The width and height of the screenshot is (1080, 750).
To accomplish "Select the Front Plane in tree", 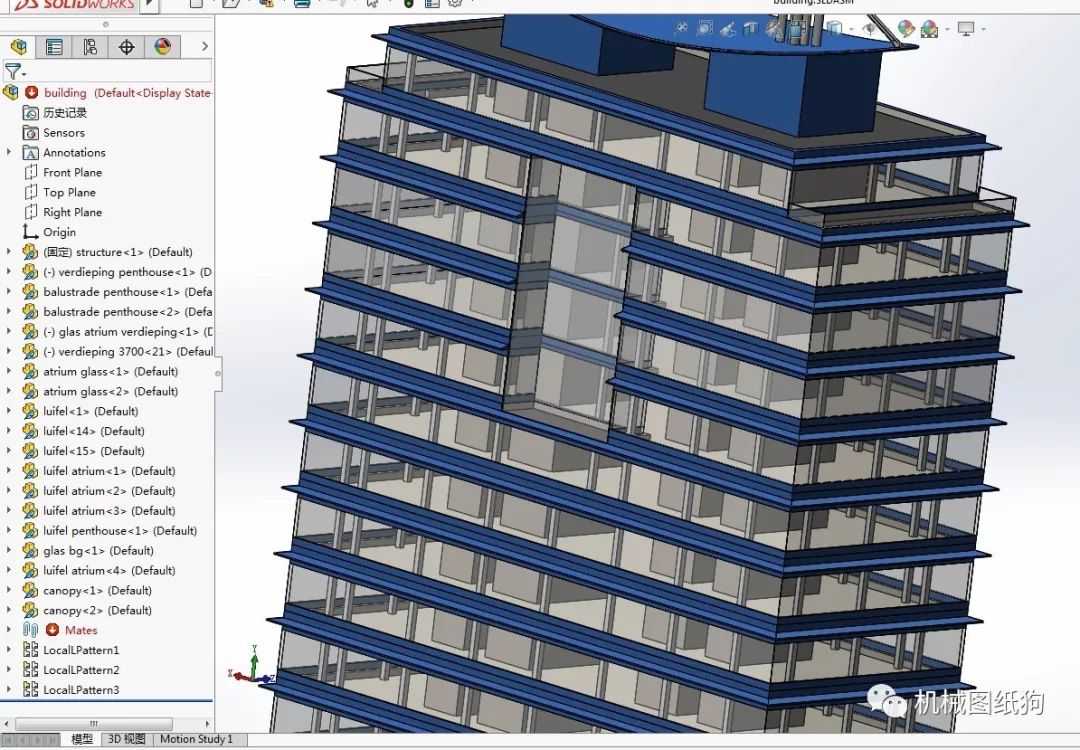I will [72, 172].
